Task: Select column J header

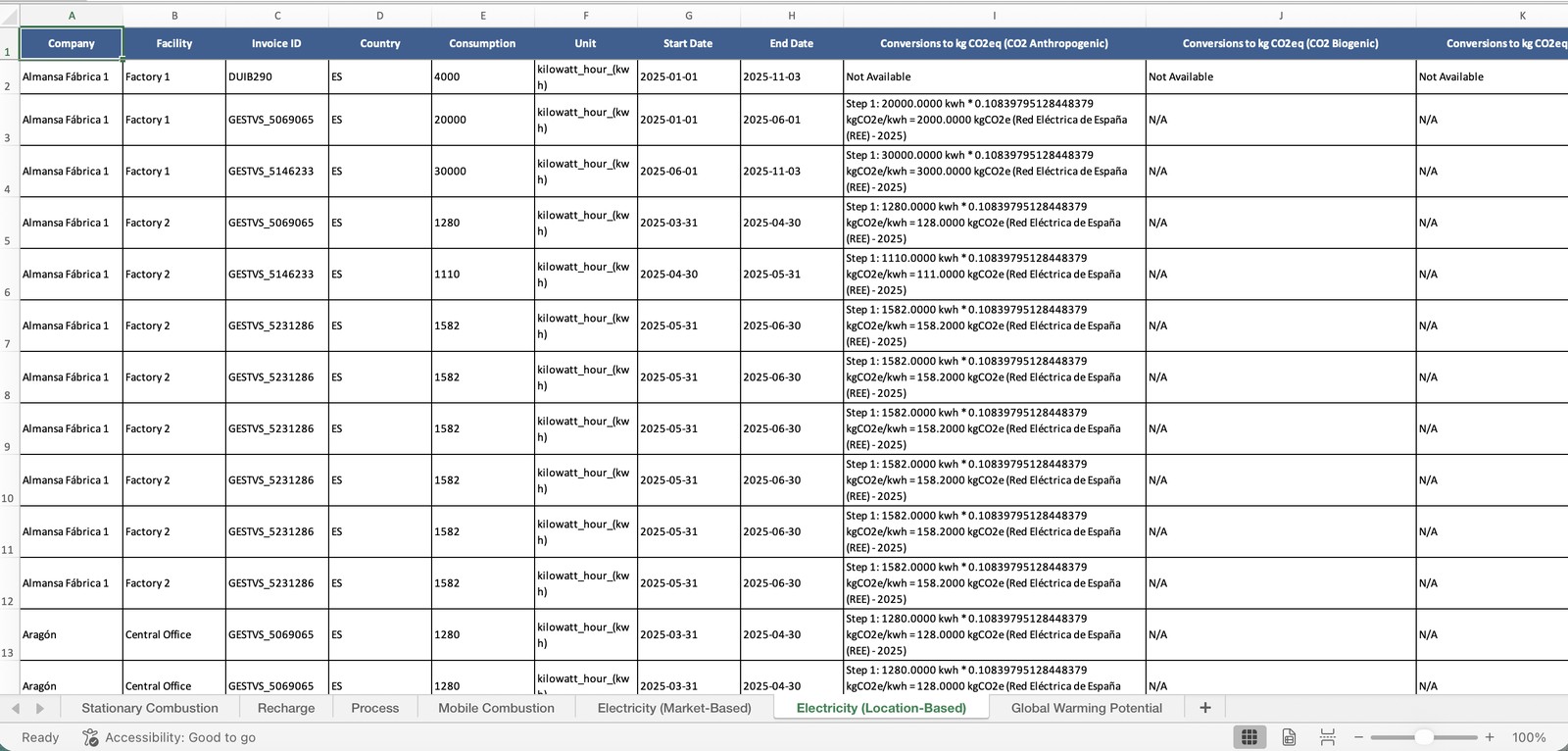Action: coord(1281,16)
